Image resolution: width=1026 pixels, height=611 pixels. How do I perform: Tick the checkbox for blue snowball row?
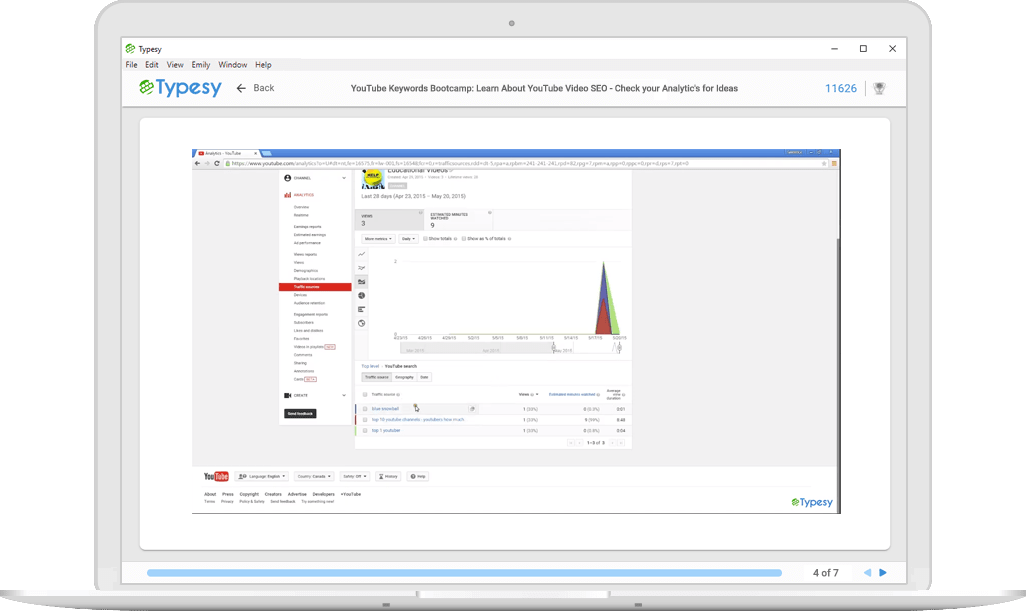pyautogui.click(x=365, y=409)
